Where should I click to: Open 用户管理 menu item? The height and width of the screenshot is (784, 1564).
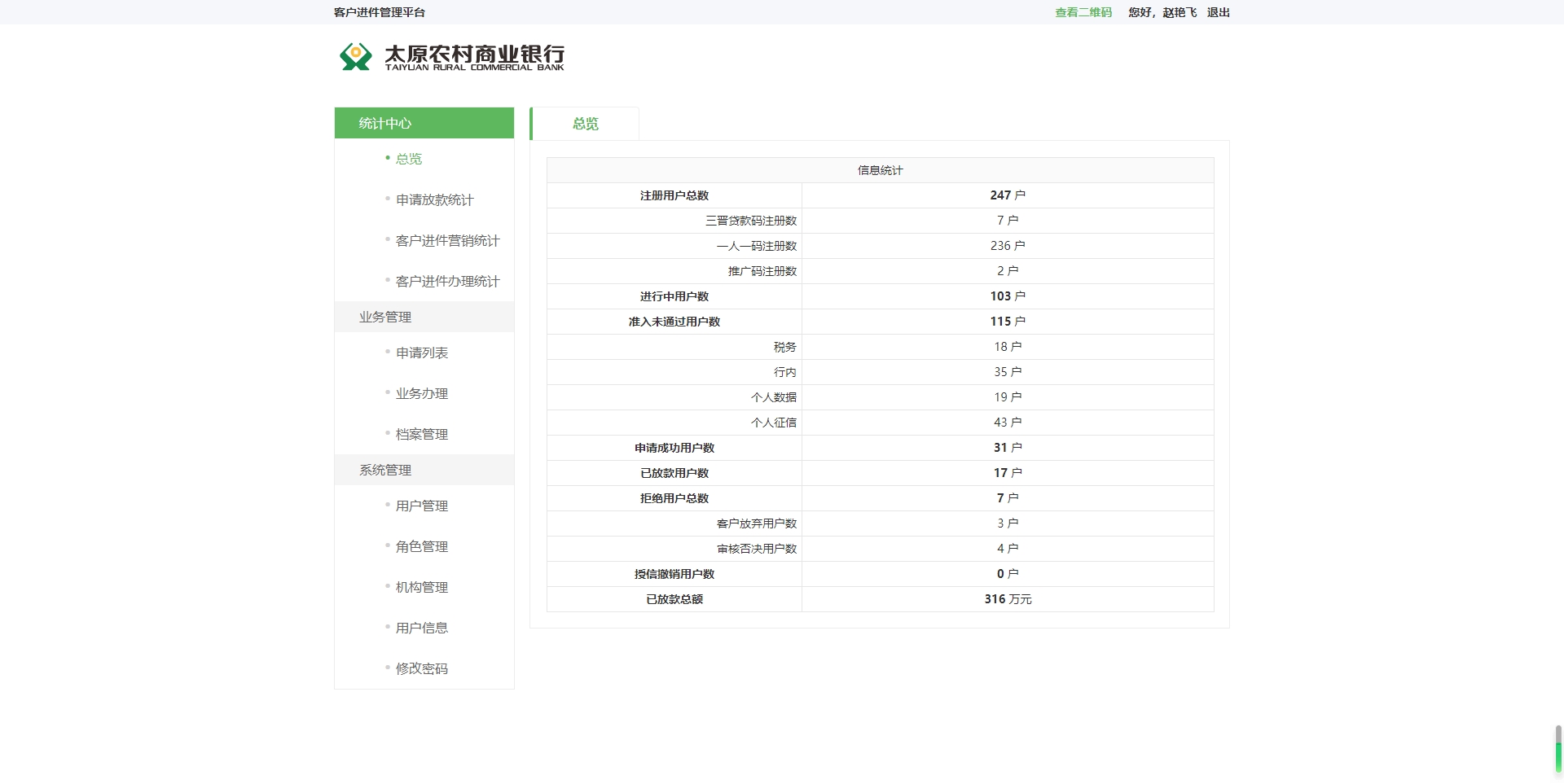coord(422,506)
